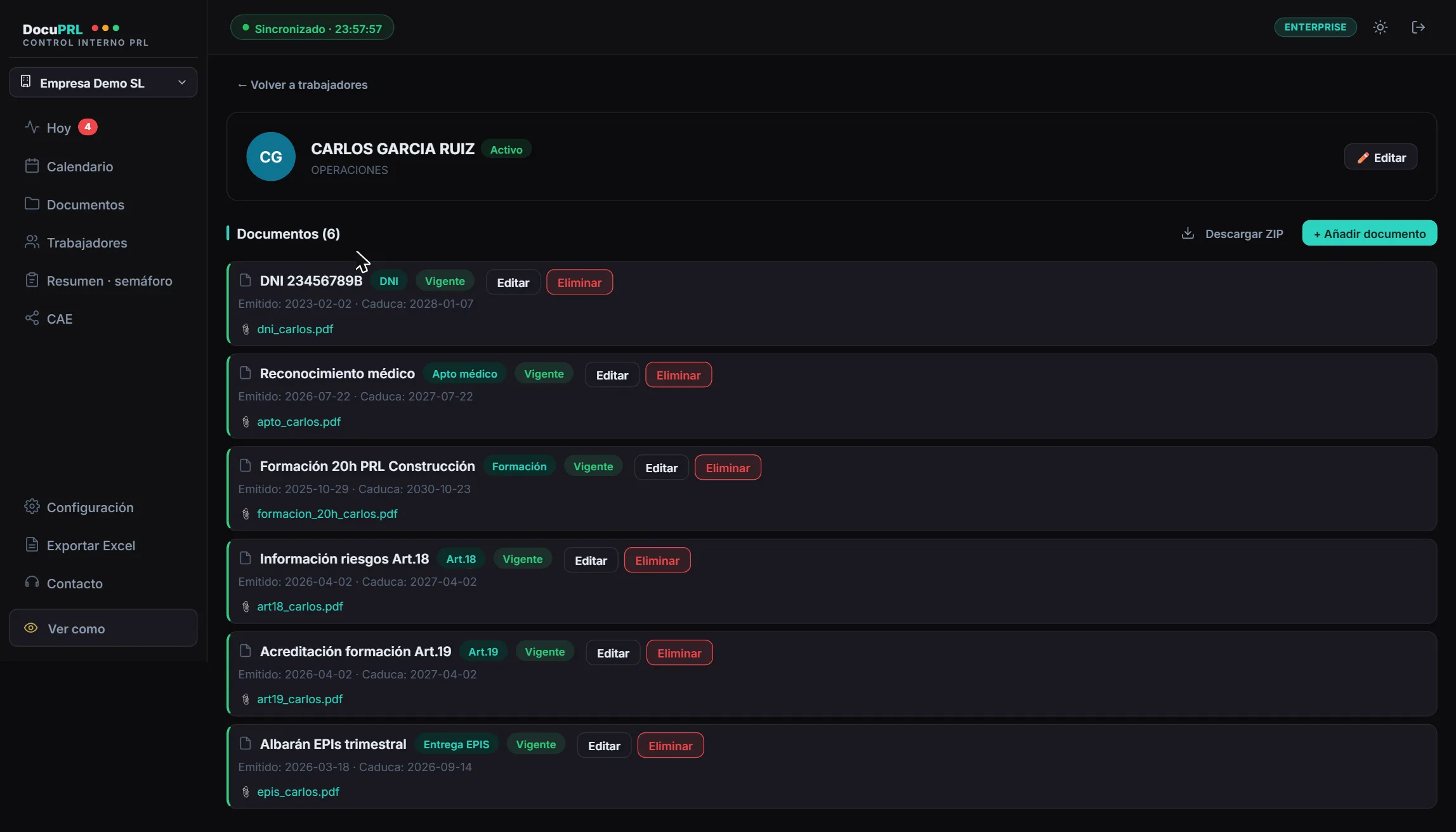Edit the Reconocimiento médico document
This screenshot has height=832, width=1456.
(x=612, y=375)
